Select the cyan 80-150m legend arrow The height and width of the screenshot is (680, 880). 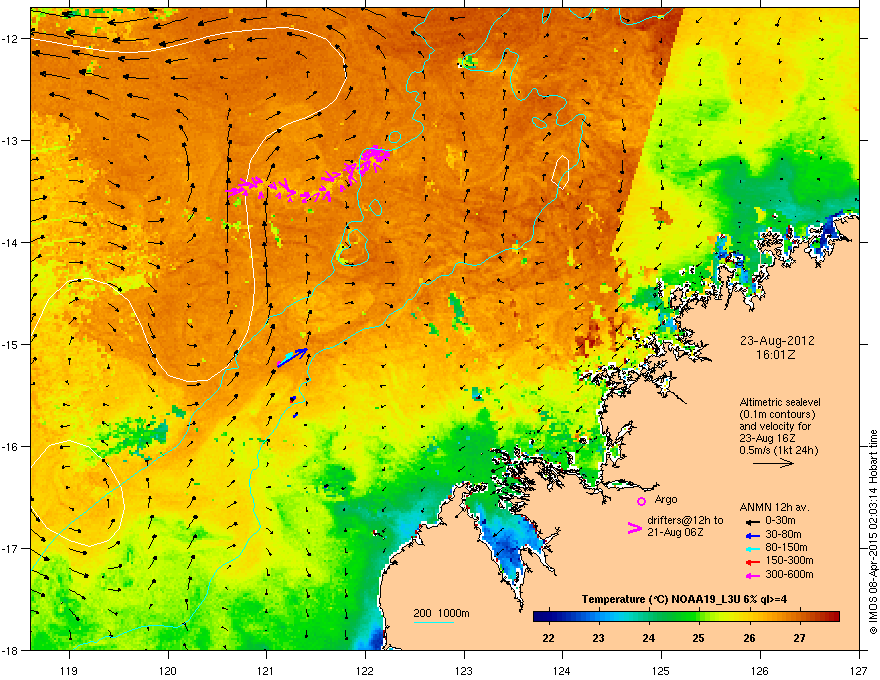point(752,548)
